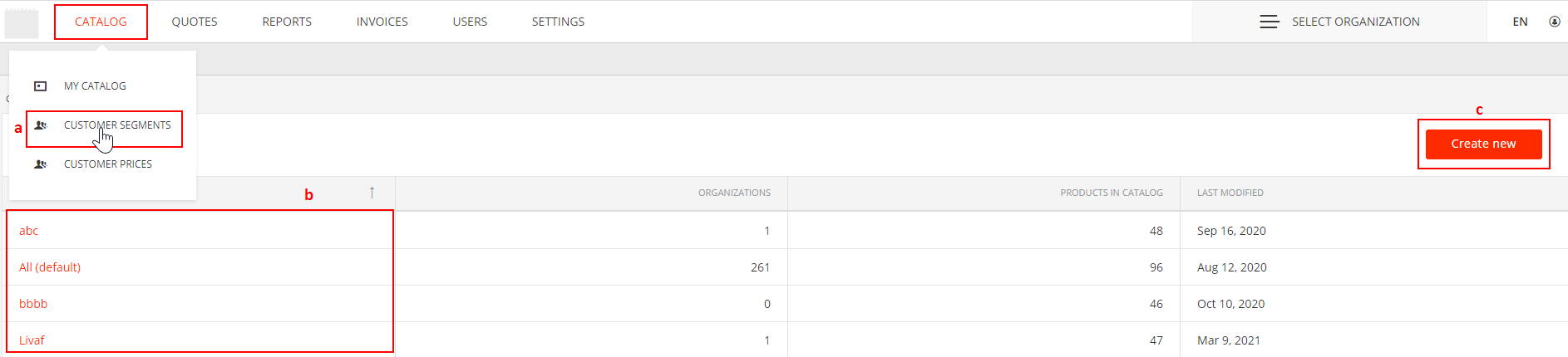Open the user account icon
Screen dimensions: 1568x357
[1555, 22]
